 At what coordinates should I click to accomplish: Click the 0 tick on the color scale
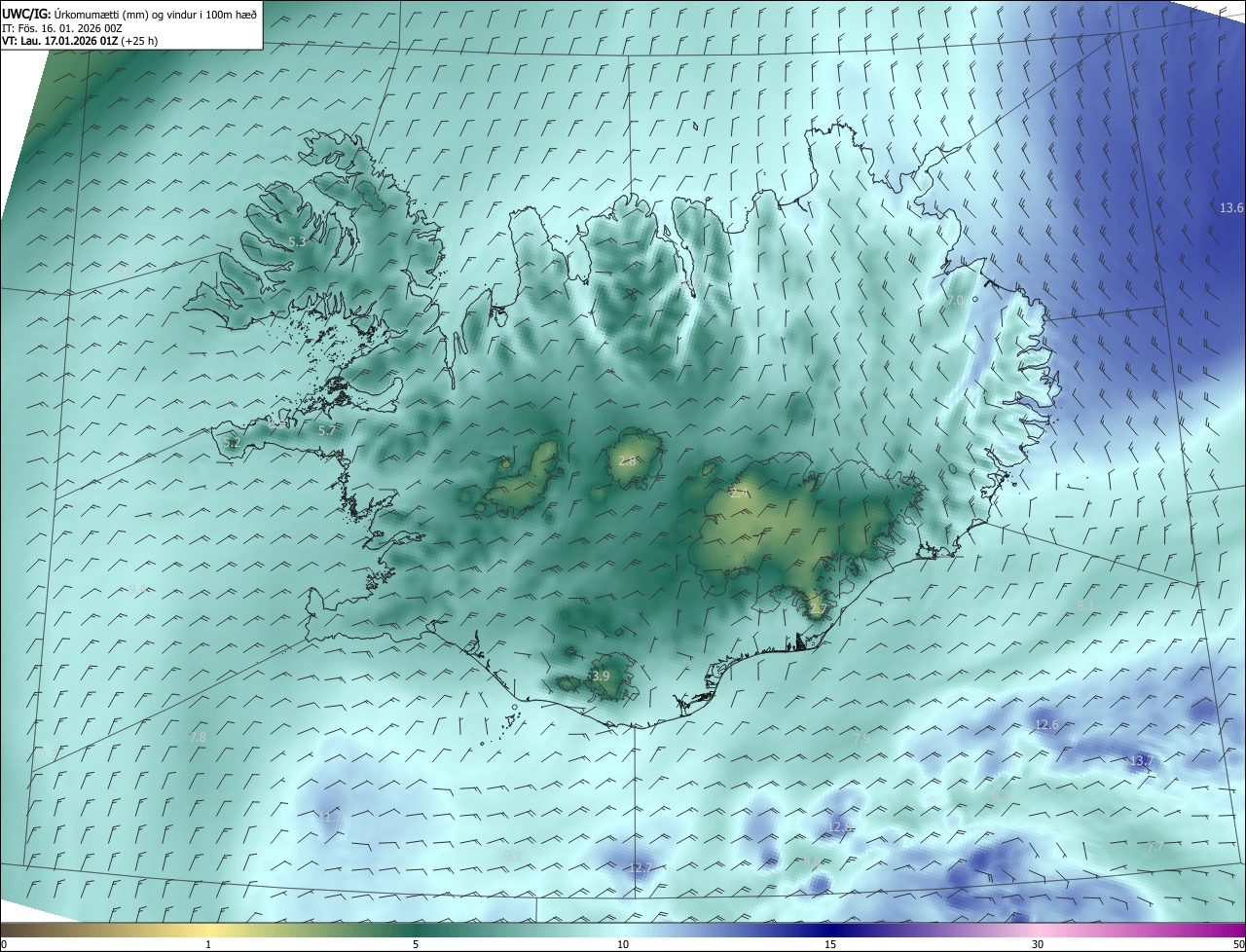coord(4,944)
